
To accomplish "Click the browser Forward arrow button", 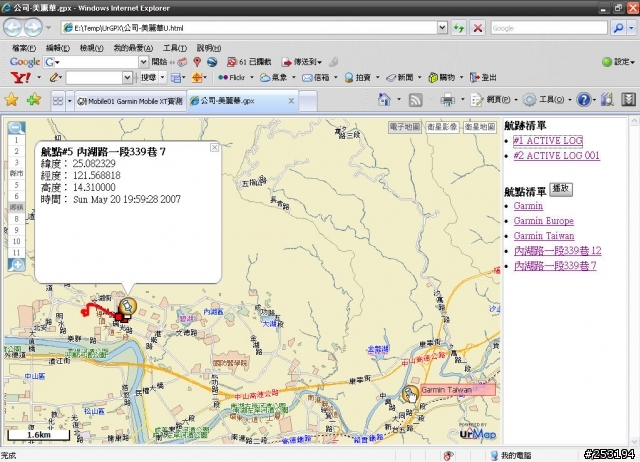I will click(x=33, y=28).
